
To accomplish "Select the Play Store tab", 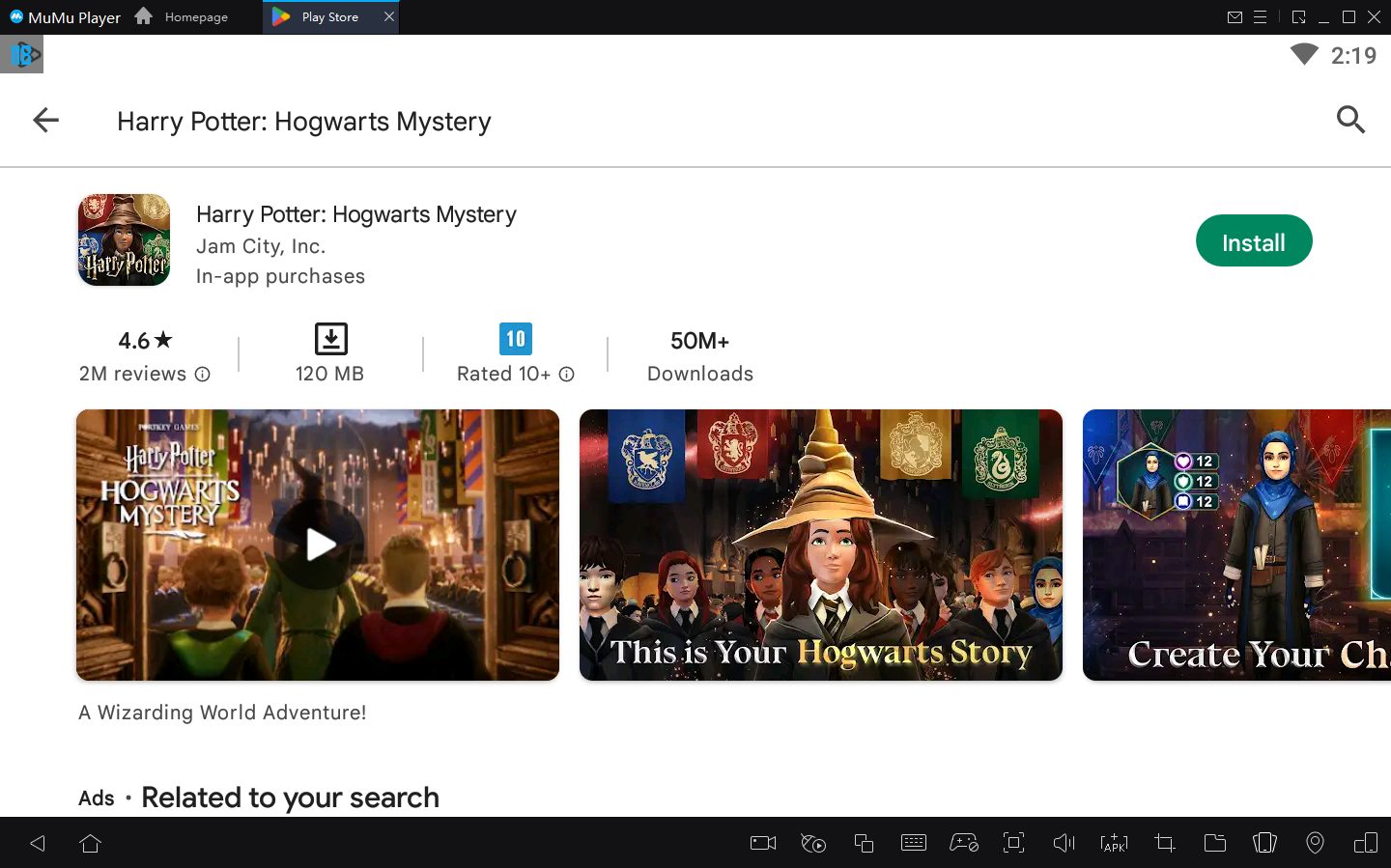I will pos(328,16).
